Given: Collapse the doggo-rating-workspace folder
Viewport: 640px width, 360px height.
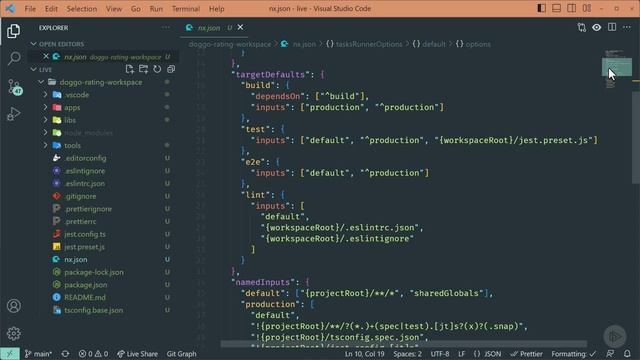Looking at the screenshot, I should tap(41, 82).
